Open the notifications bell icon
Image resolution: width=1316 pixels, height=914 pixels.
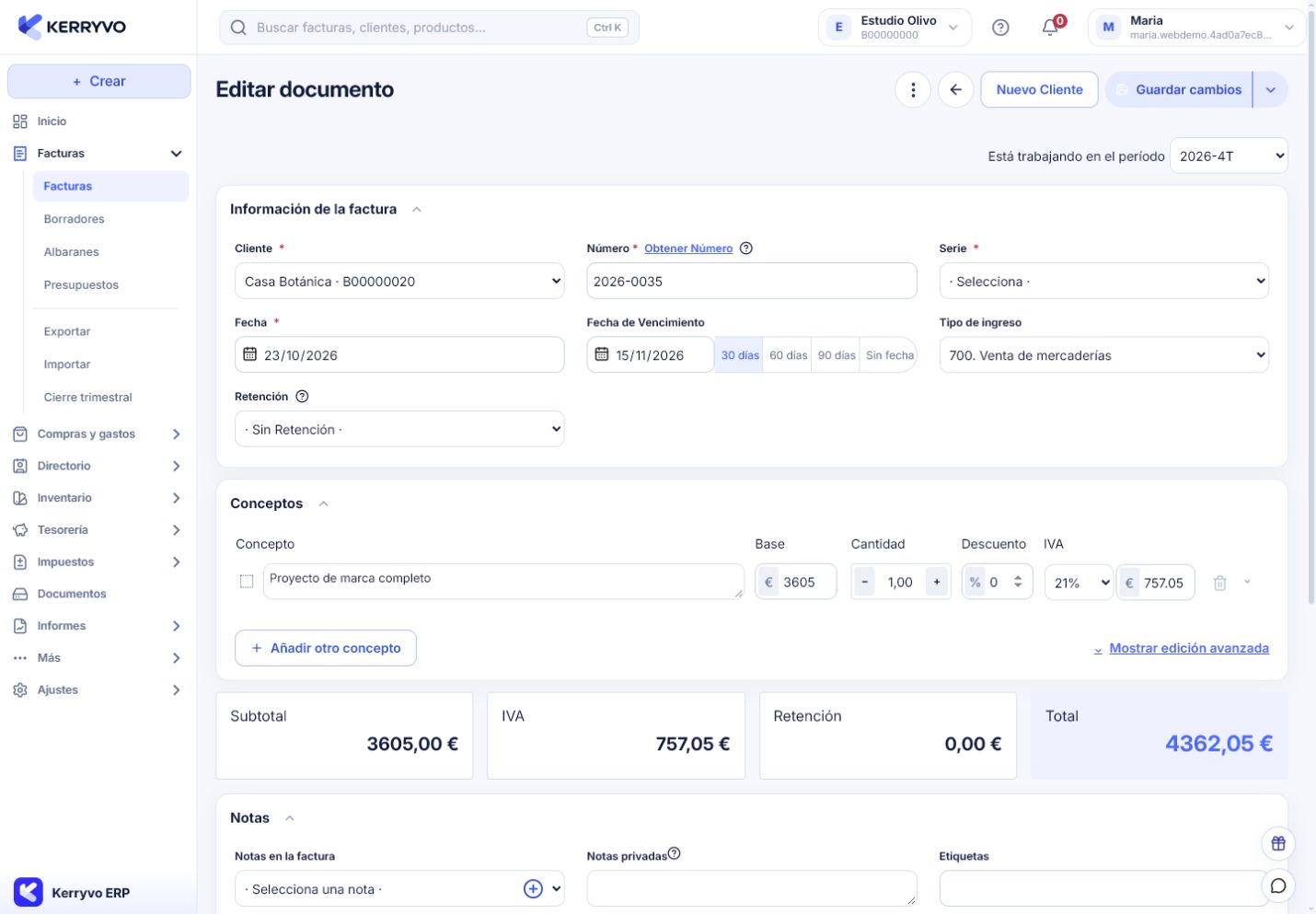click(1050, 28)
